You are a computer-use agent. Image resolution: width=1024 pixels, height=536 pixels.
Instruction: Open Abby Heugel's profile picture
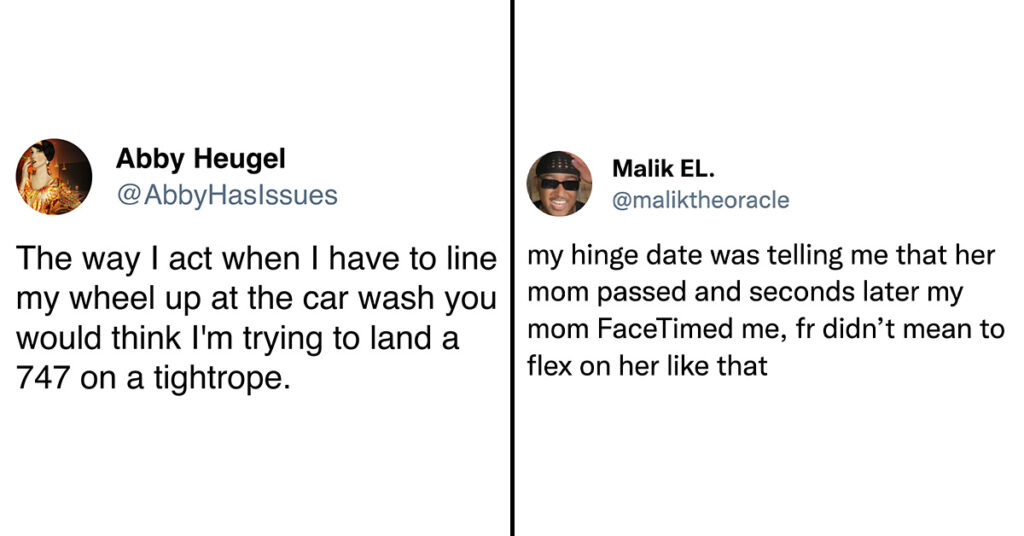click(54, 176)
